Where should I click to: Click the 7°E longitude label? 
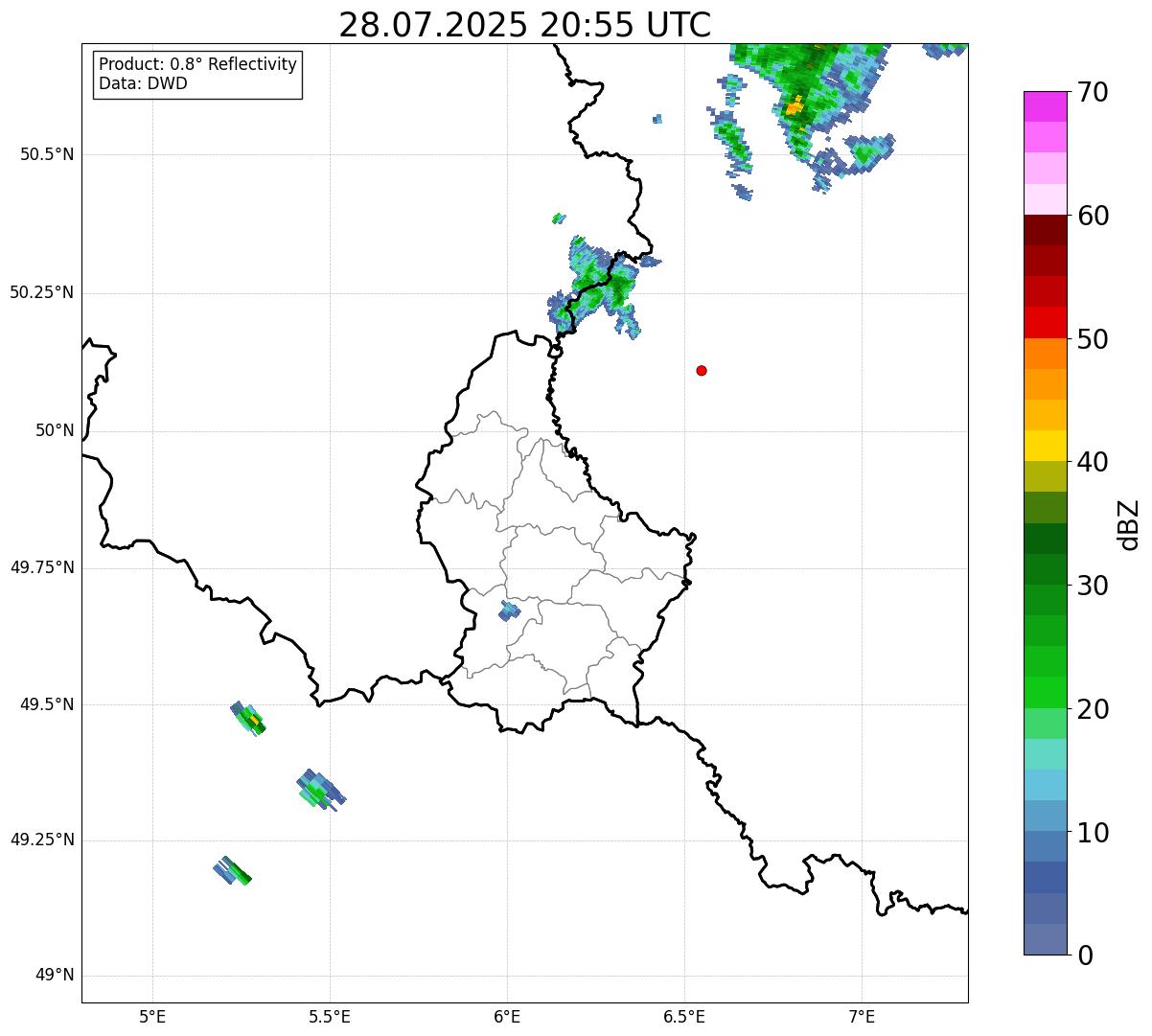click(862, 1016)
